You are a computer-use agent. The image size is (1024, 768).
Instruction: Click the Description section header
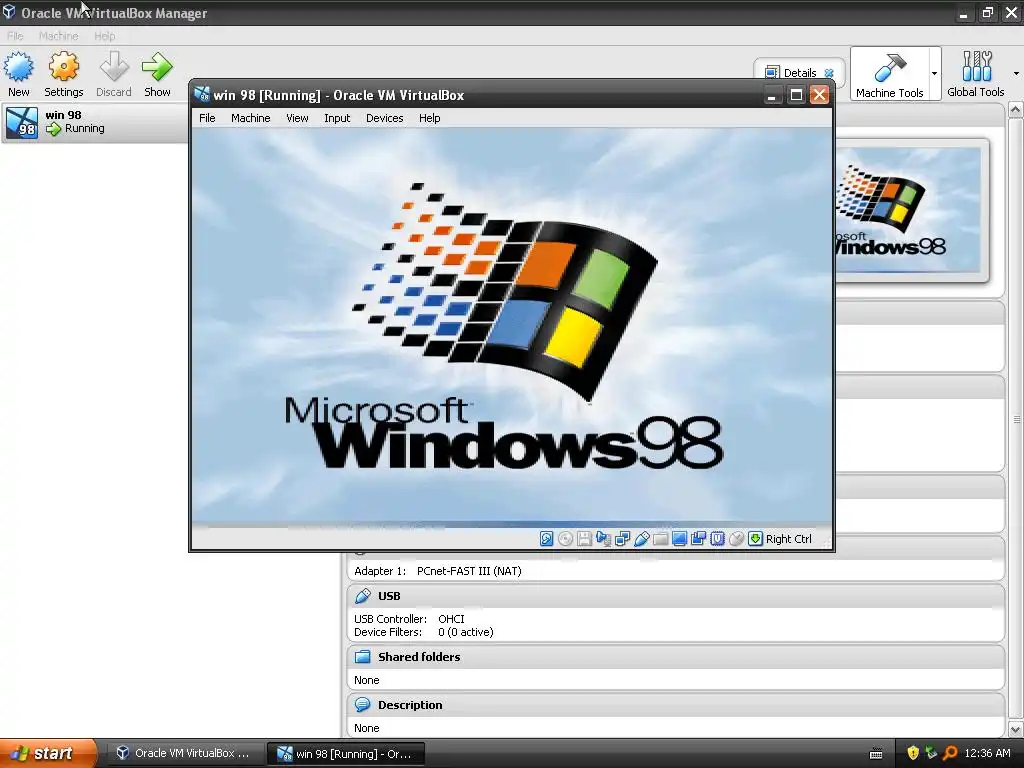pos(676,705)
